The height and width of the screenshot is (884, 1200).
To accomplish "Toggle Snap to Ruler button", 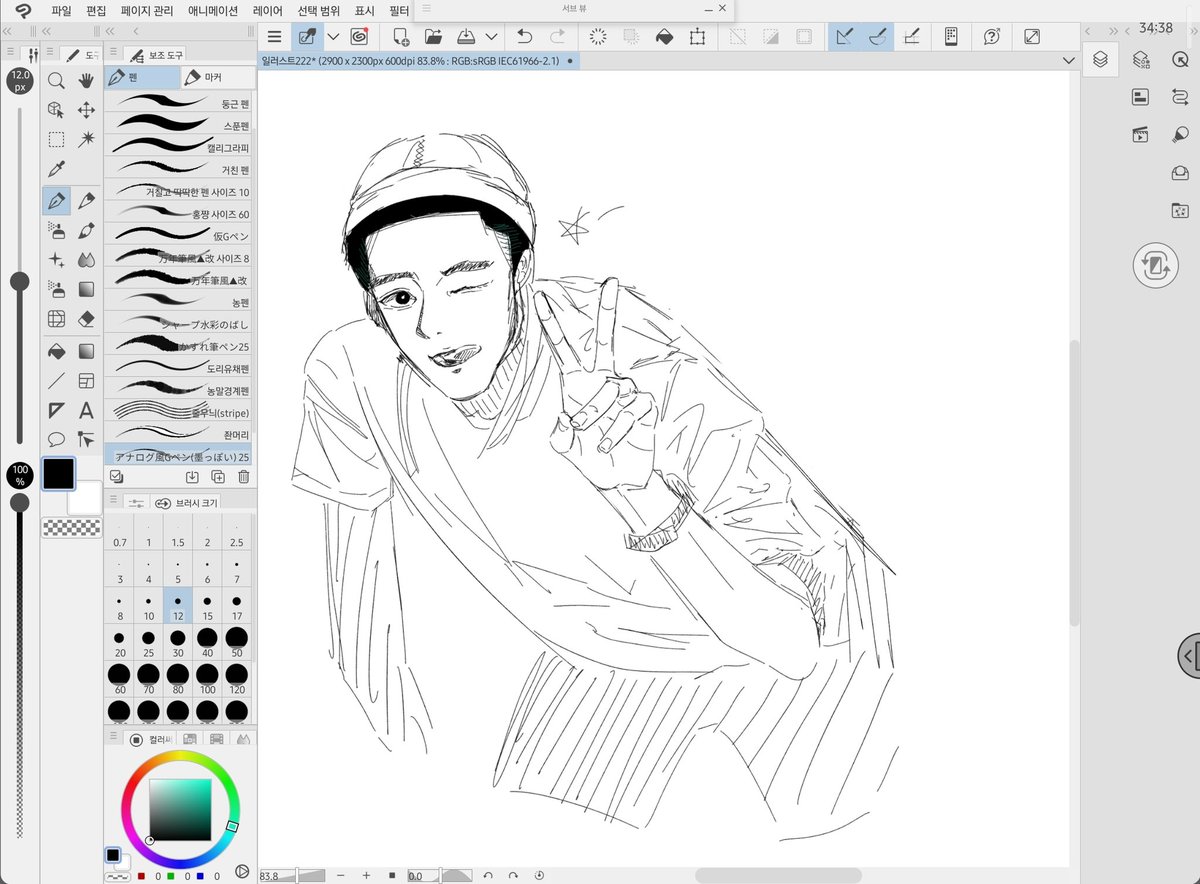I will 845,36.
